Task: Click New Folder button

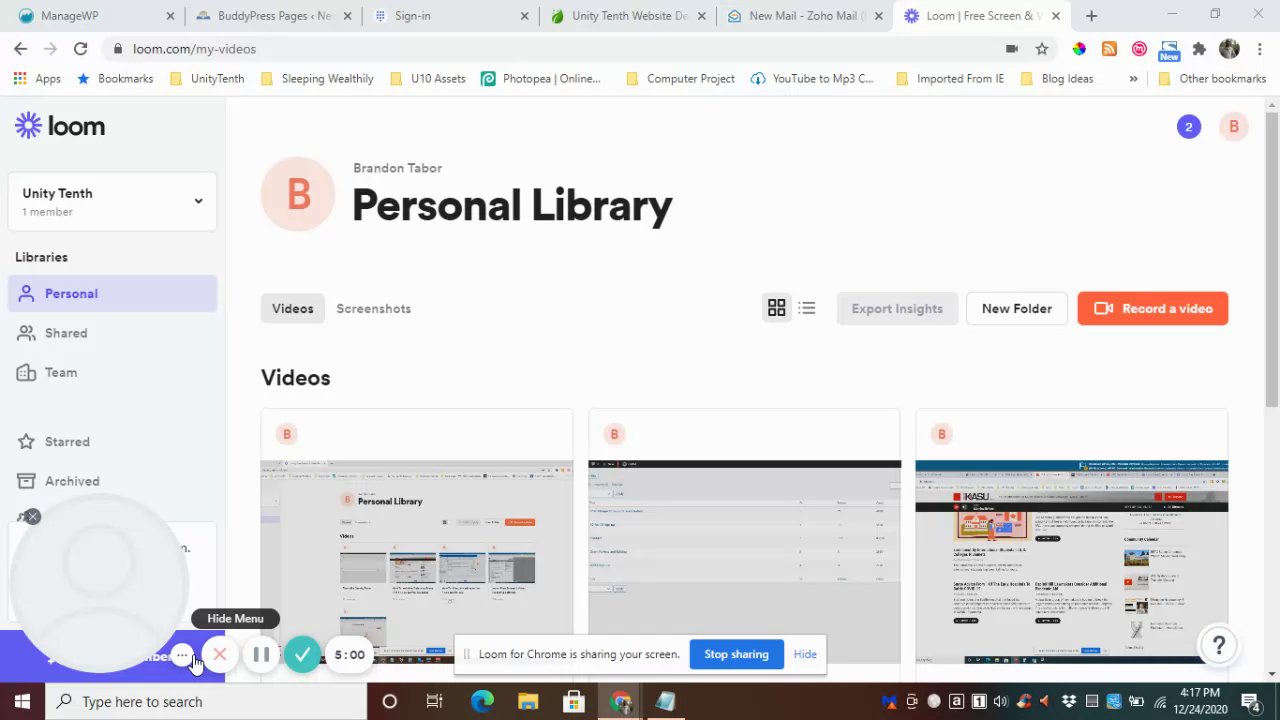Action: pyautogui.click(x=1016, y=309)
